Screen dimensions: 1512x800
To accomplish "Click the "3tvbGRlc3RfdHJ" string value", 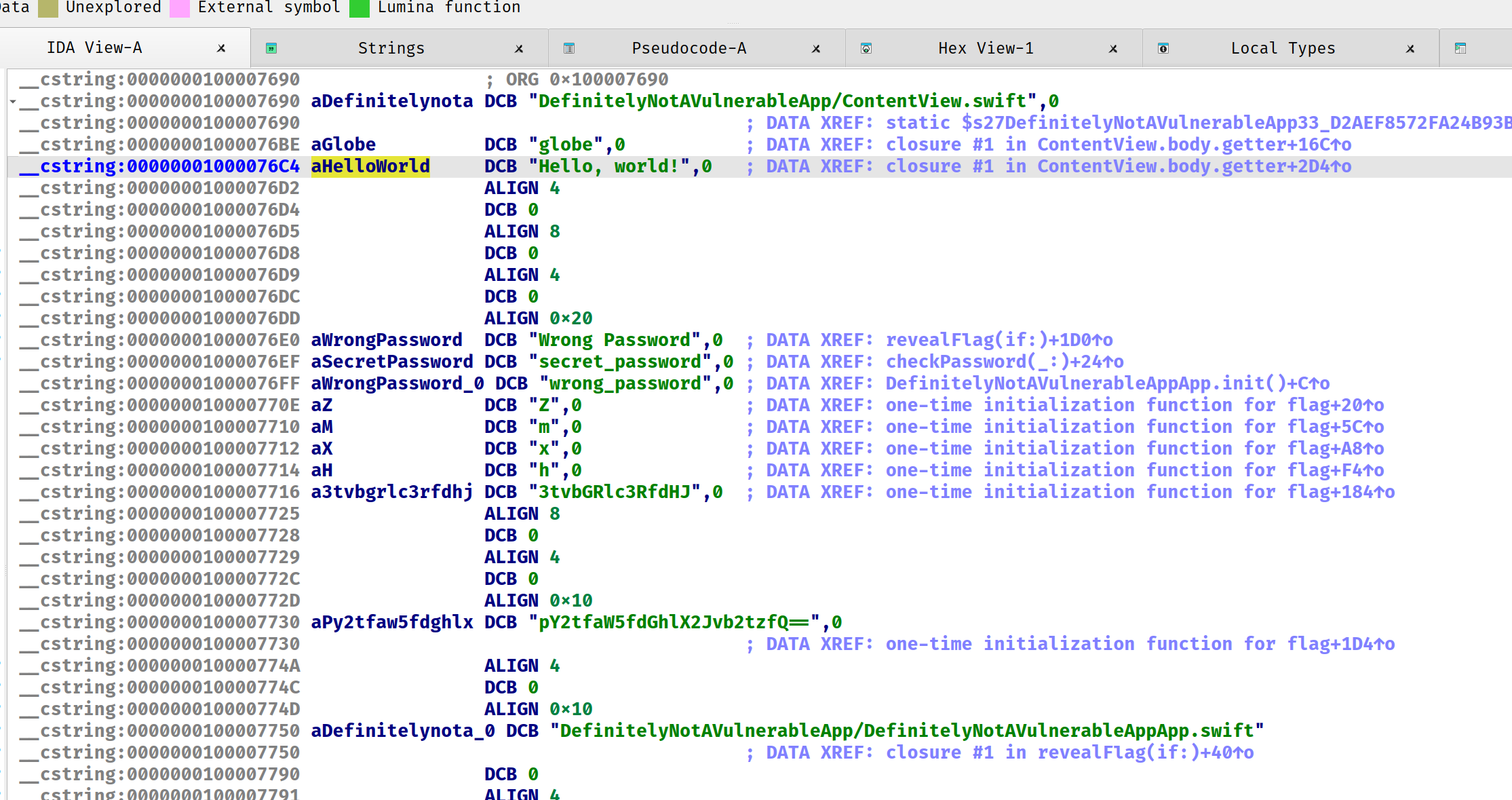I will (x=614, y=492).
